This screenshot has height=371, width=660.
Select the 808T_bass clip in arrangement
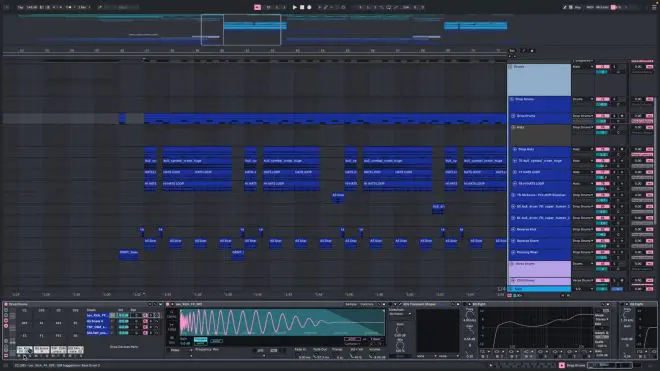pos(128,254)
